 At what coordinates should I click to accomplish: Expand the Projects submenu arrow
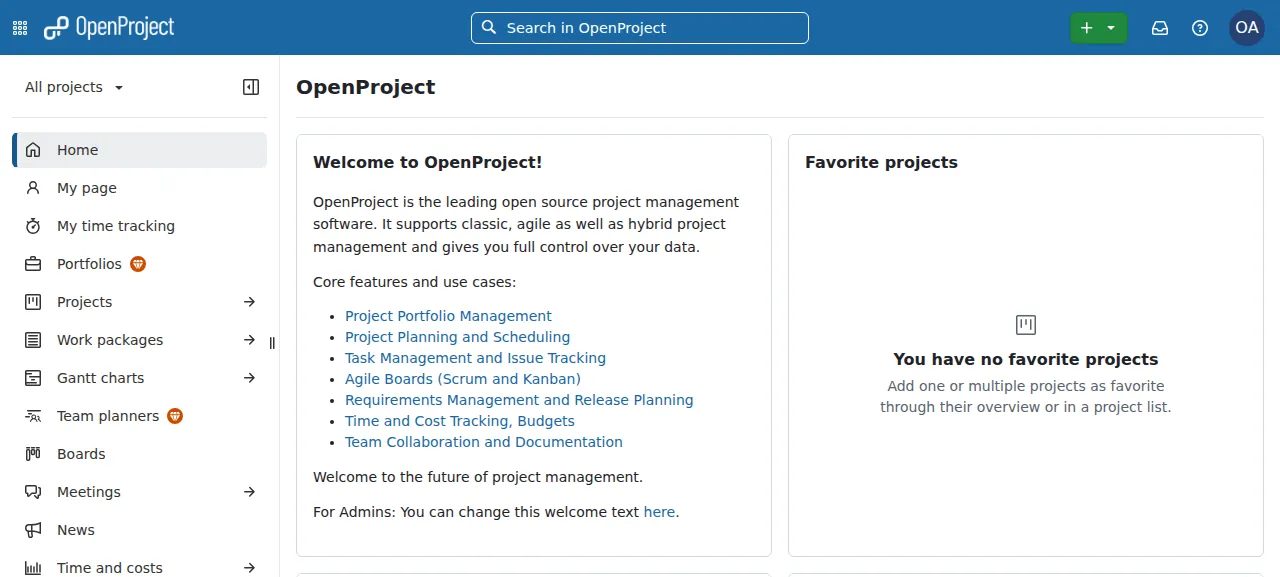[x=250, y=302]
